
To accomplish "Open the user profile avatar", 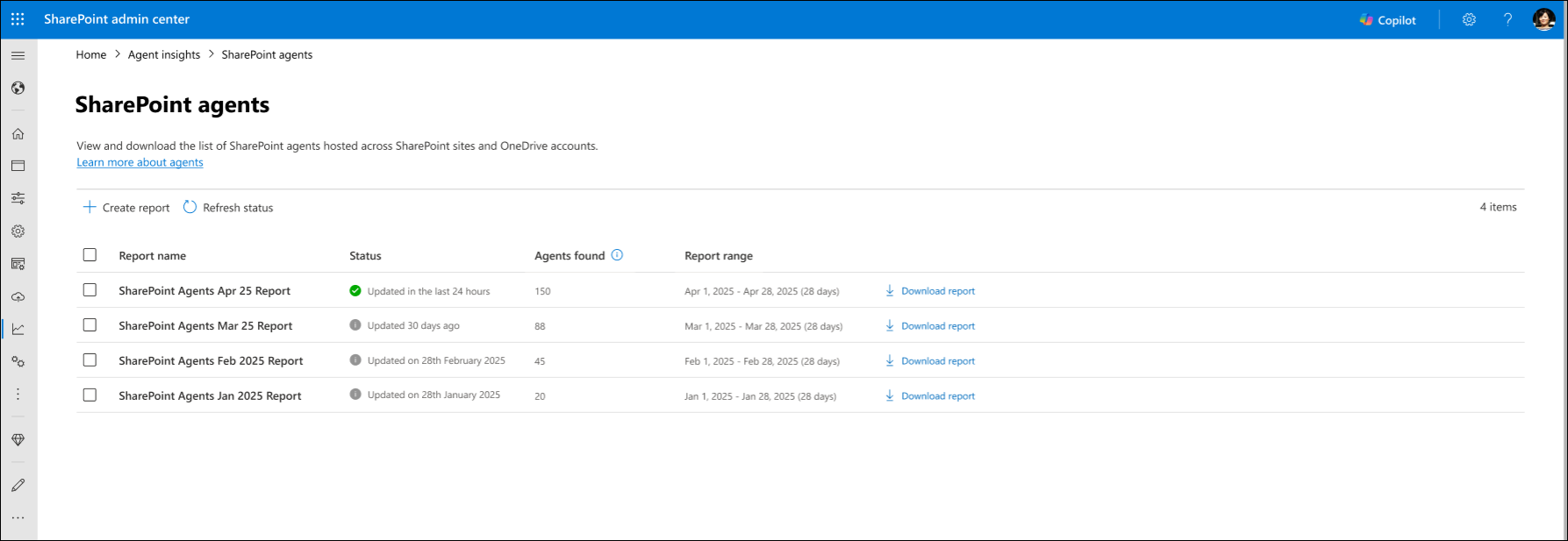I will click(1543, 19).
